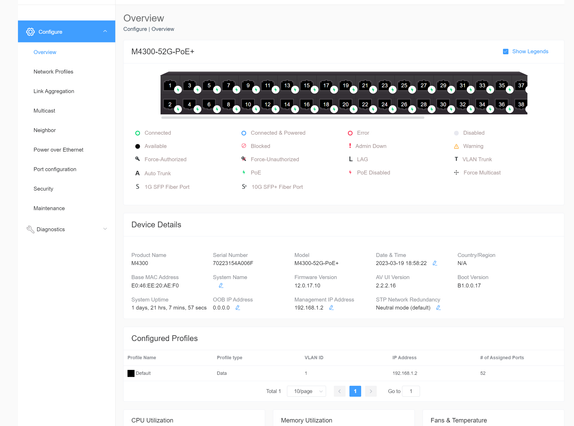Select port 7 on switch diagram
The image size is (574, 426).
228,86
